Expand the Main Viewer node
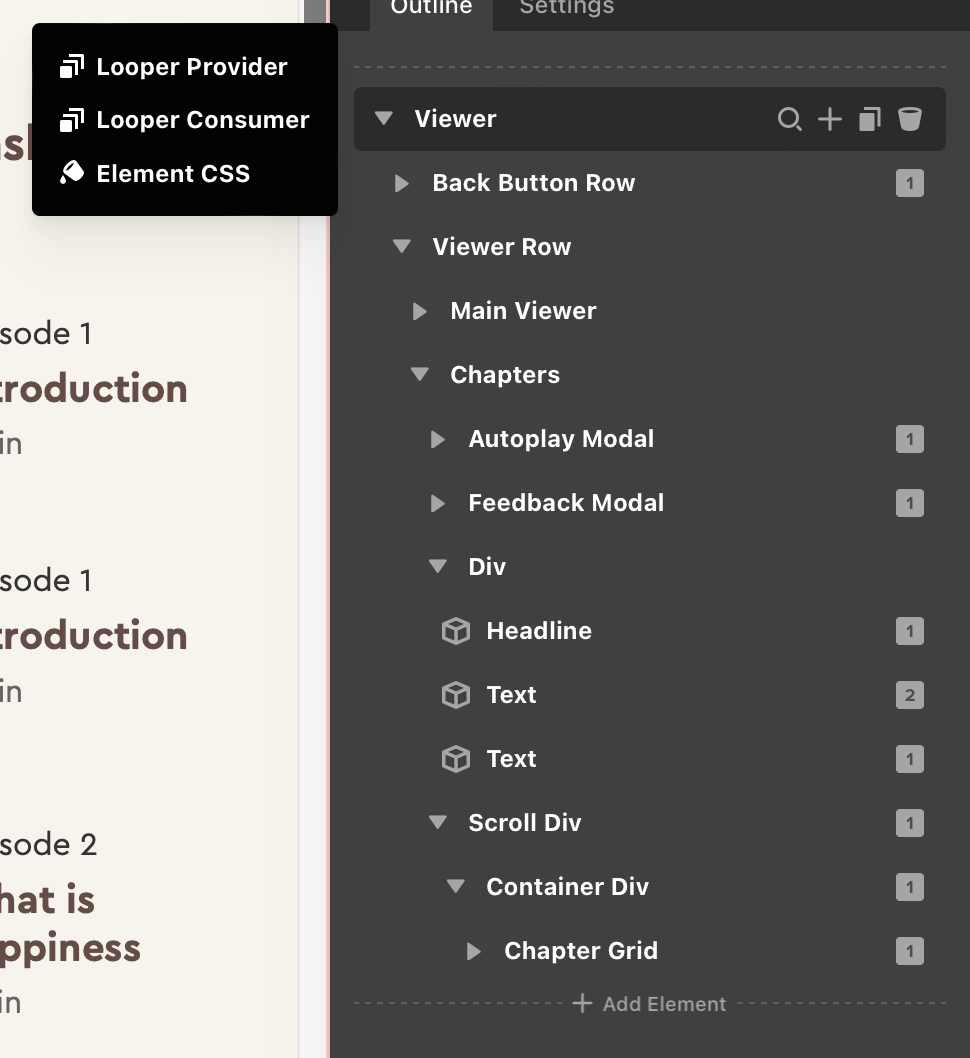Image resolution: width=970 pixels, height=1058 pixels. (420, 311)
